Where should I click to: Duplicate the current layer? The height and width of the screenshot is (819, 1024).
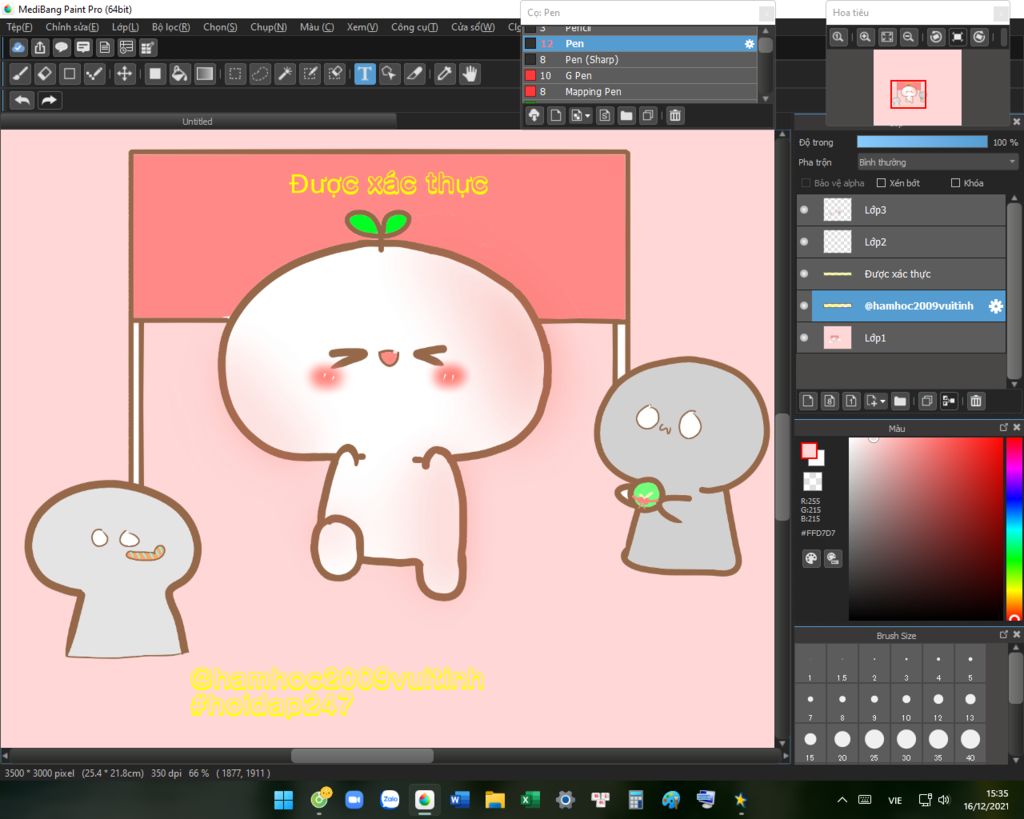click(927, 401)
